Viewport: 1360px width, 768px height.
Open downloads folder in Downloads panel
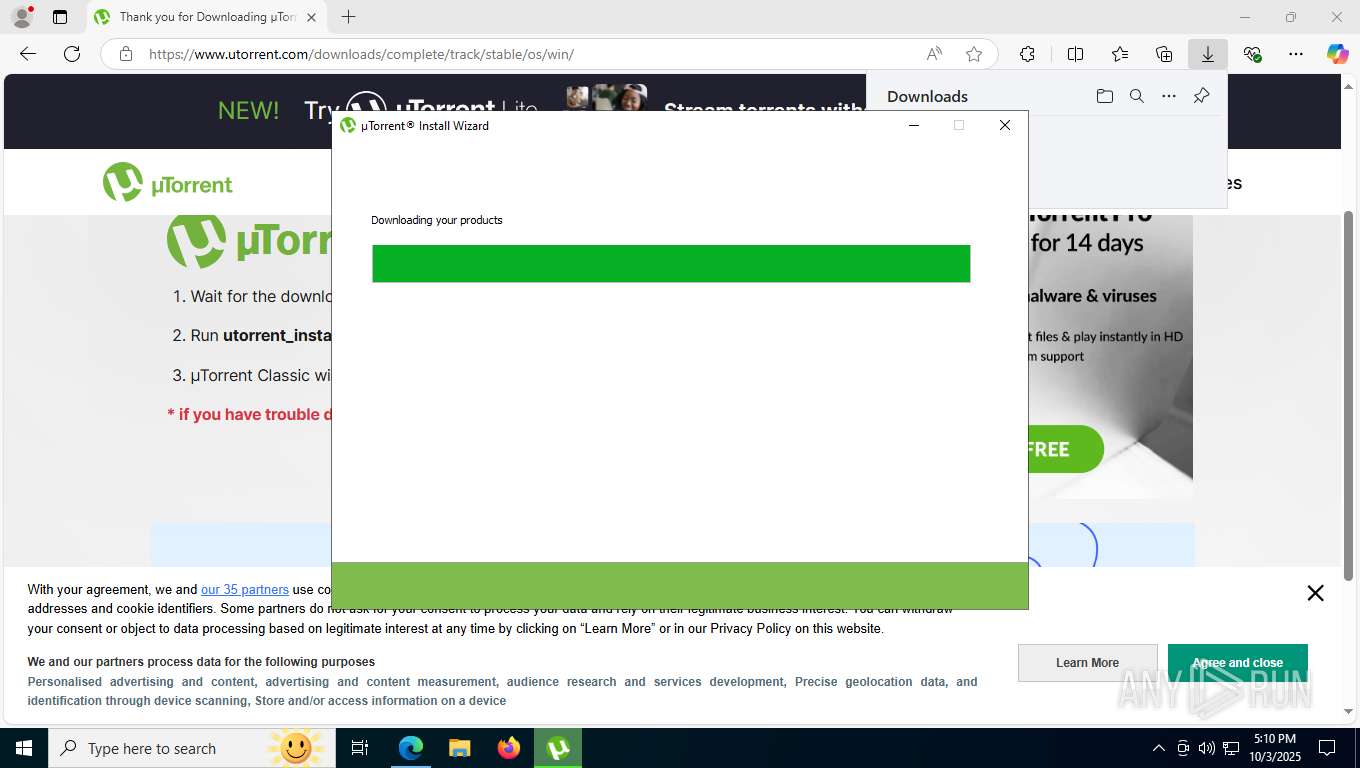(x=1104, y=96)
